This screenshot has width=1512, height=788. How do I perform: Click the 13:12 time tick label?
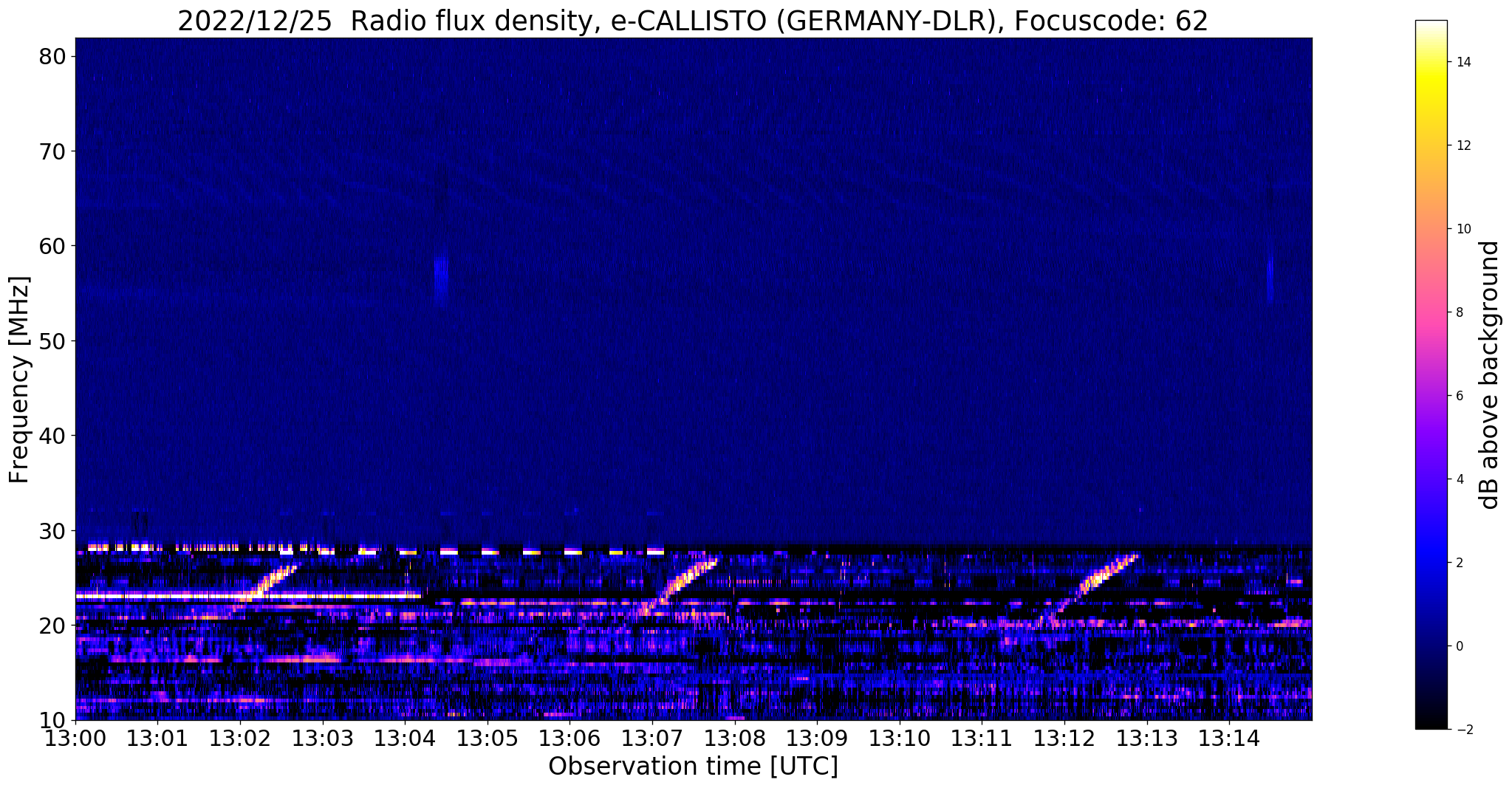[1065, 738]
